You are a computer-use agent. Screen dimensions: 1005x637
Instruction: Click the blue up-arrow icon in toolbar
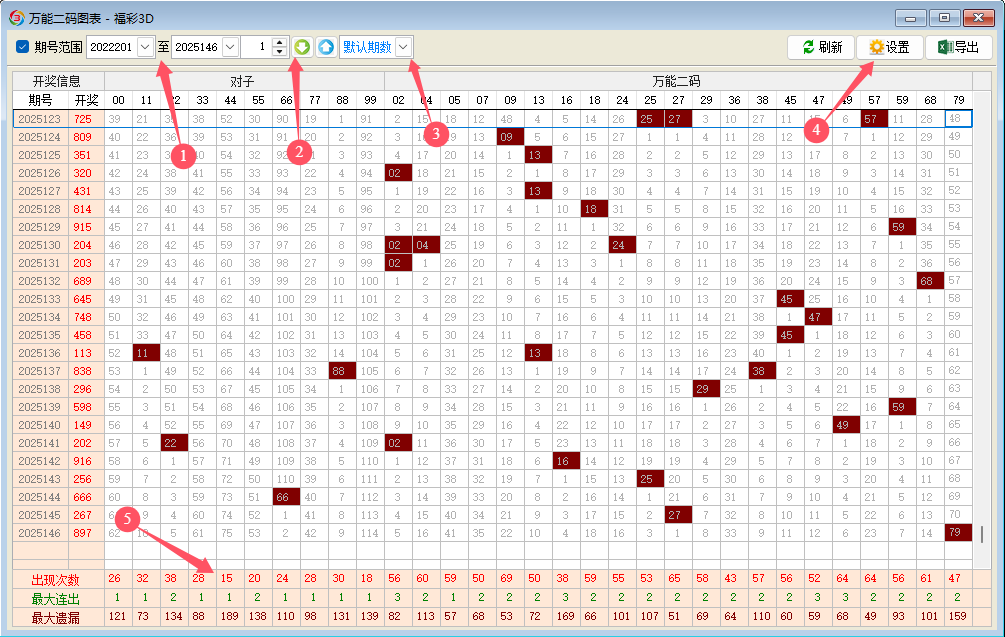pos(326,47)
